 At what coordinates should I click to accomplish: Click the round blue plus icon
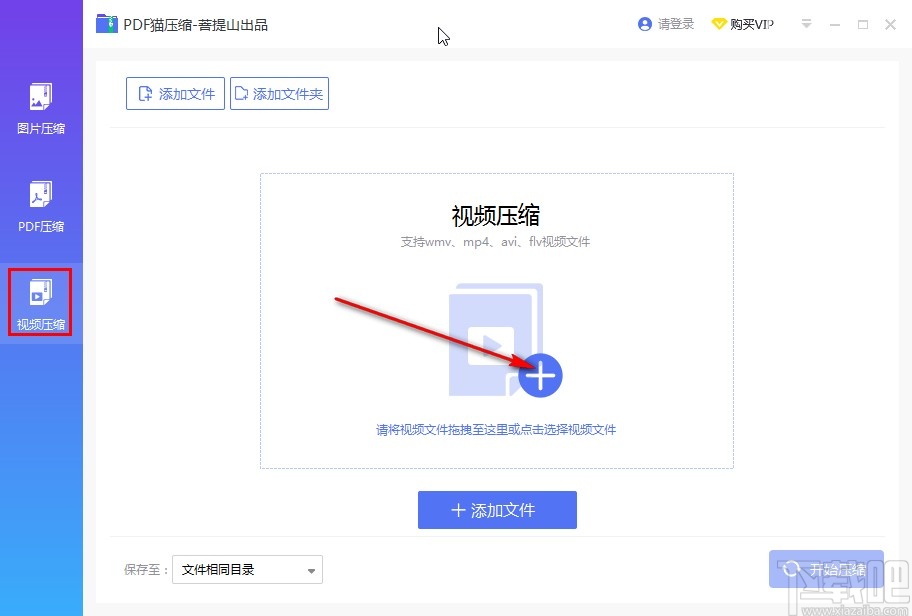pos(540,375)
